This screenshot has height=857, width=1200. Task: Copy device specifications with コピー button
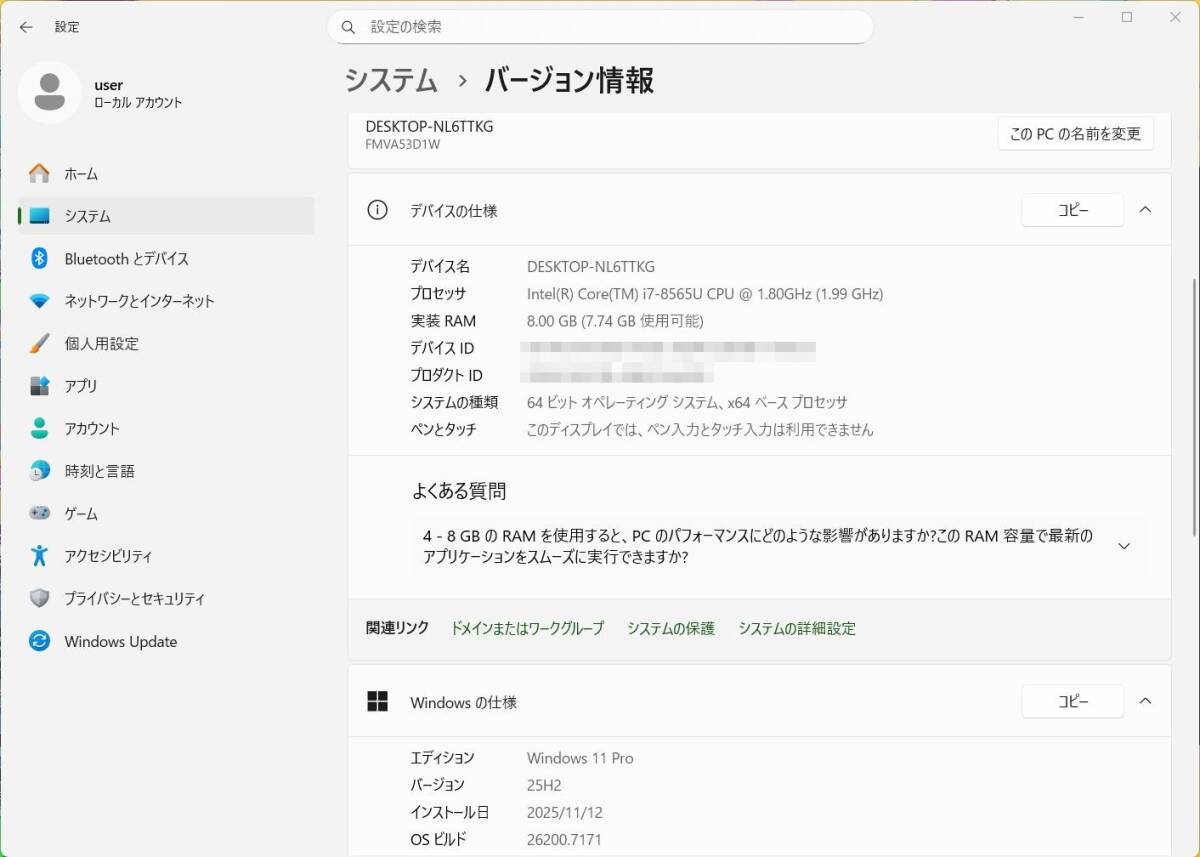coord(1072,210)
